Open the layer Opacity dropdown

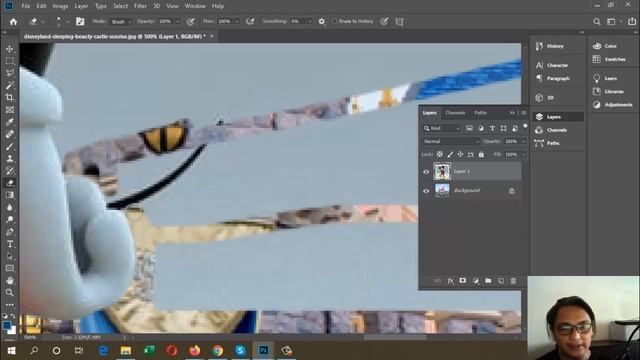click(x=524, y=141)
